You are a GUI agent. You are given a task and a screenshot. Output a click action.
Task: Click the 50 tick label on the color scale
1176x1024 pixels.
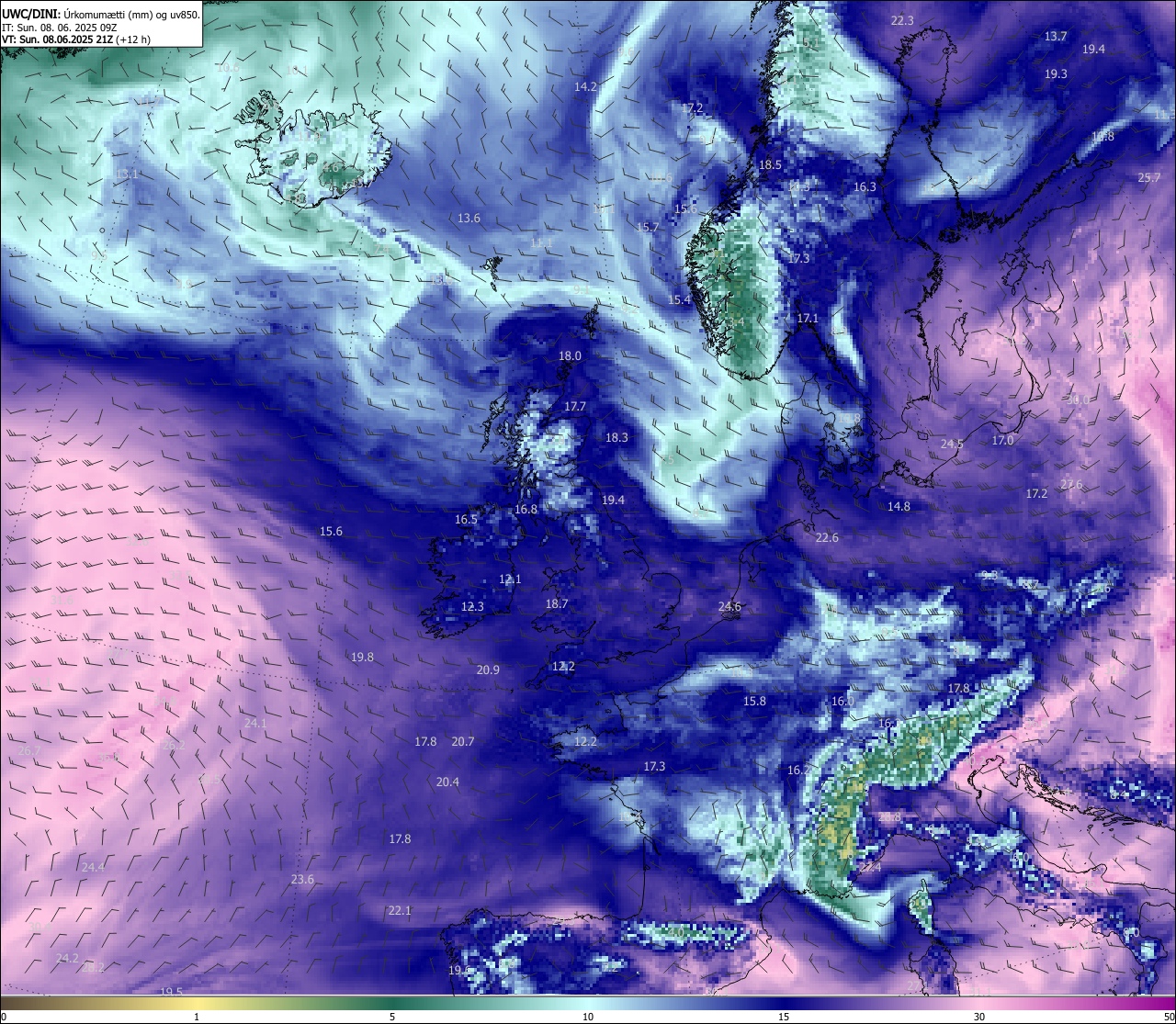[x=1170, y=1017]
